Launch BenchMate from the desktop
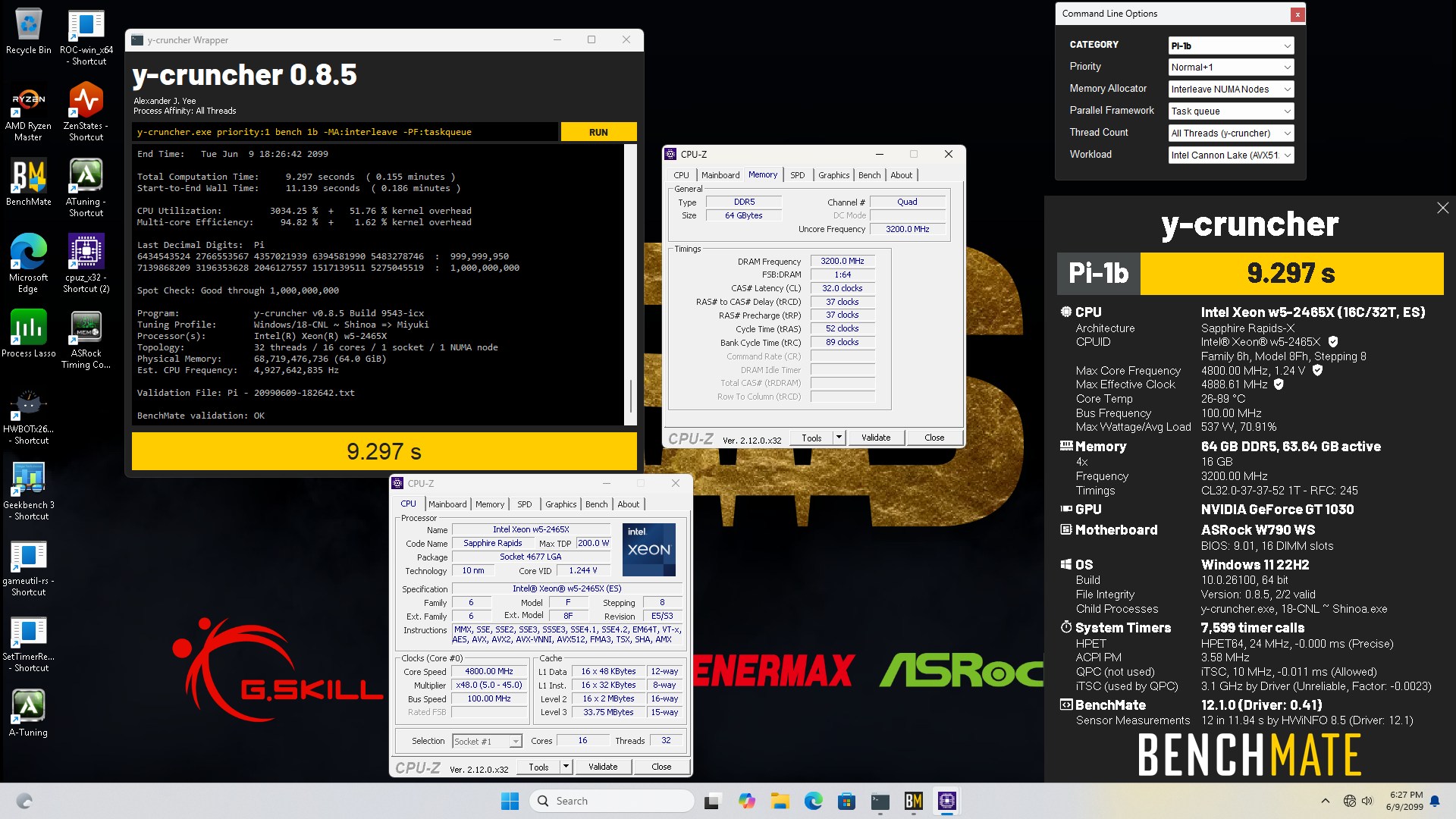The image size is (1456, 819). 28,182
